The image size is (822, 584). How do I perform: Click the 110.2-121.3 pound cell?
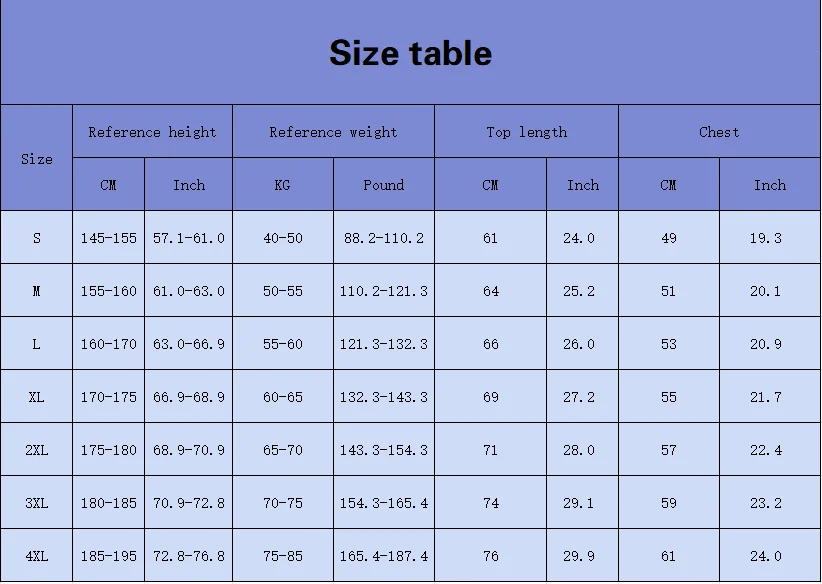(x=384, y=291)
